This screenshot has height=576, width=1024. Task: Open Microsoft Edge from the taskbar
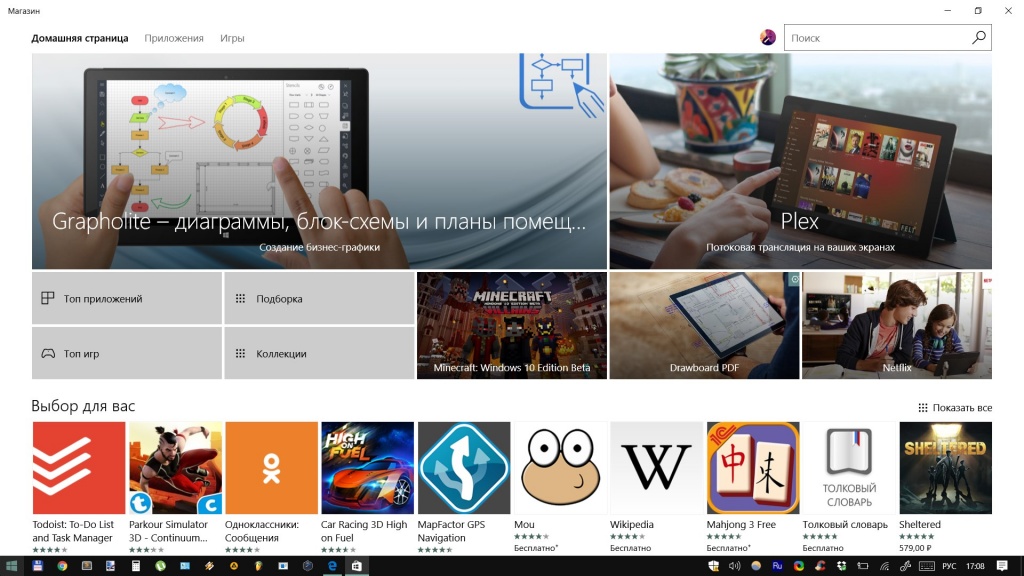332,566
